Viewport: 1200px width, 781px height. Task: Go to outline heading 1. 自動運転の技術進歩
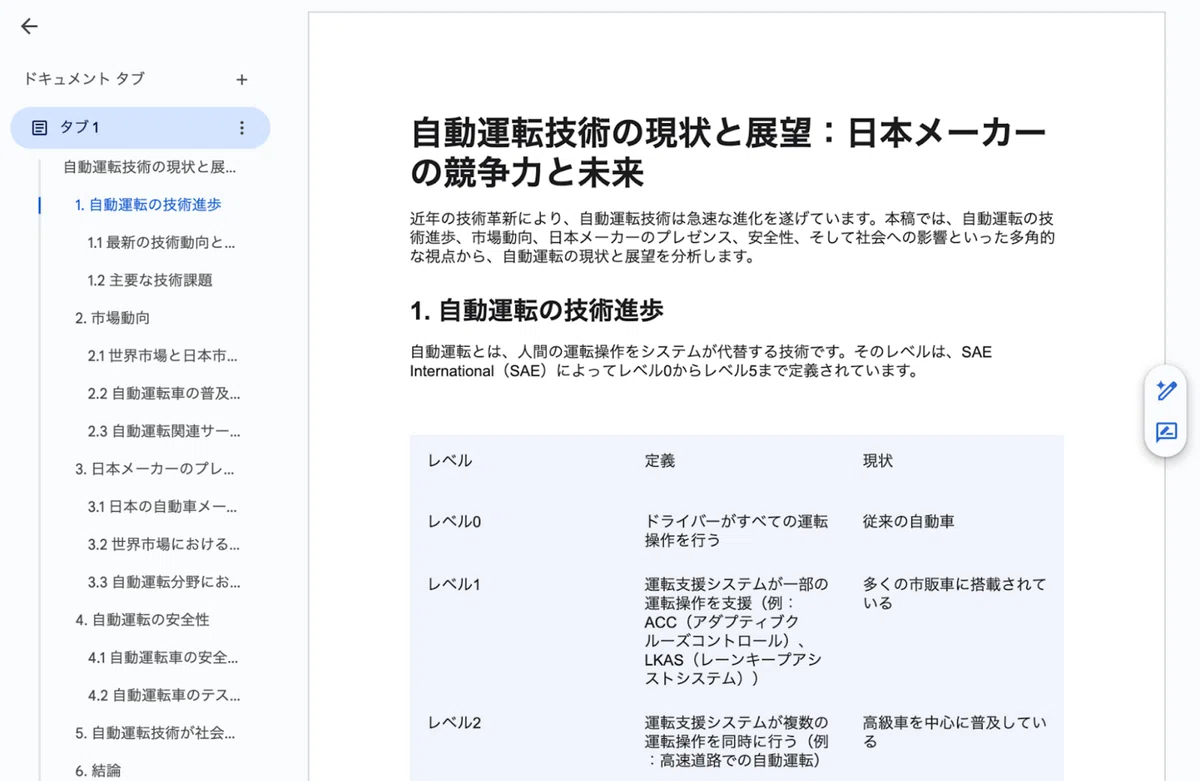[x=148, y=205]
